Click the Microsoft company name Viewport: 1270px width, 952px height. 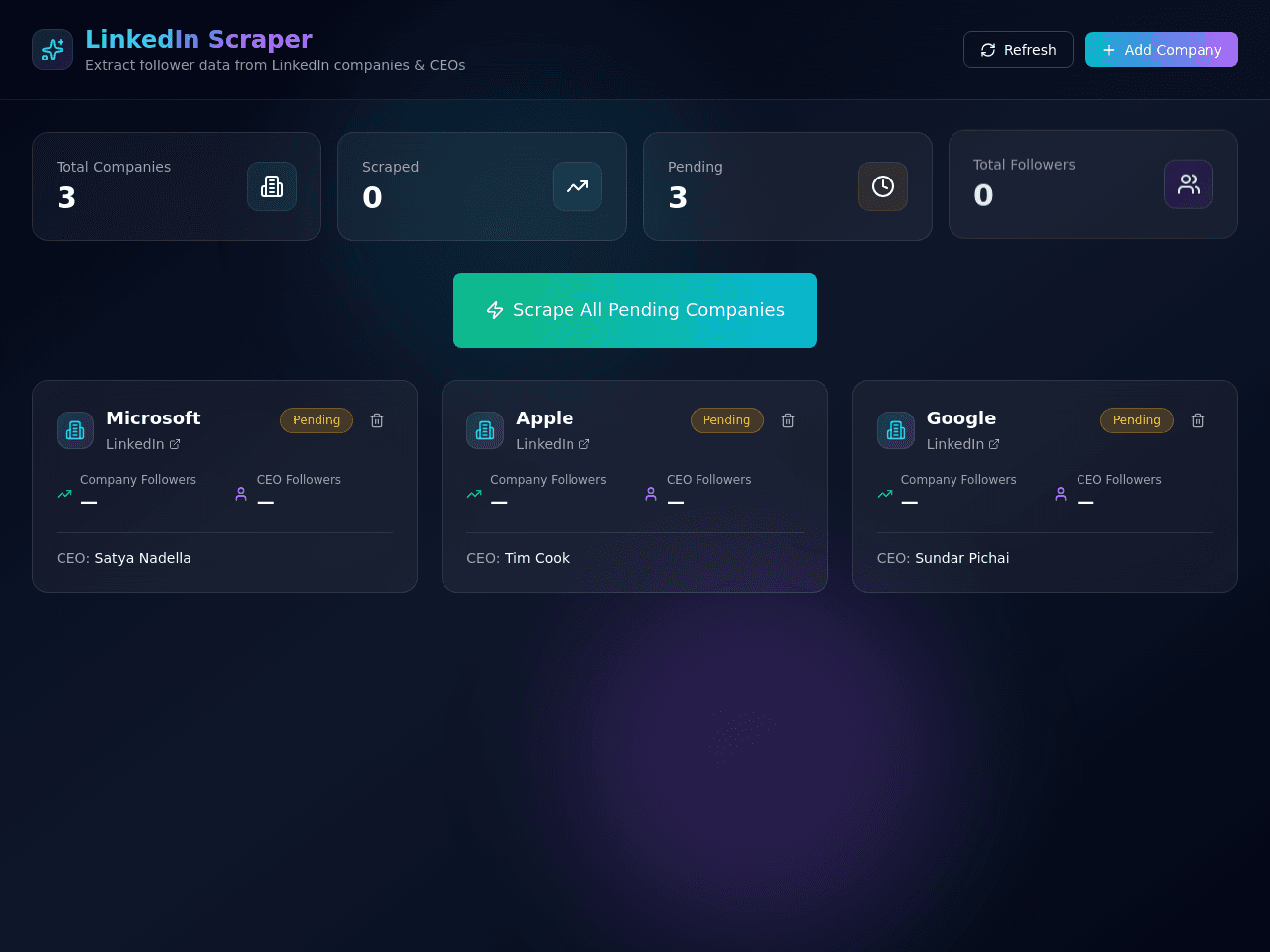coord(154,418)
